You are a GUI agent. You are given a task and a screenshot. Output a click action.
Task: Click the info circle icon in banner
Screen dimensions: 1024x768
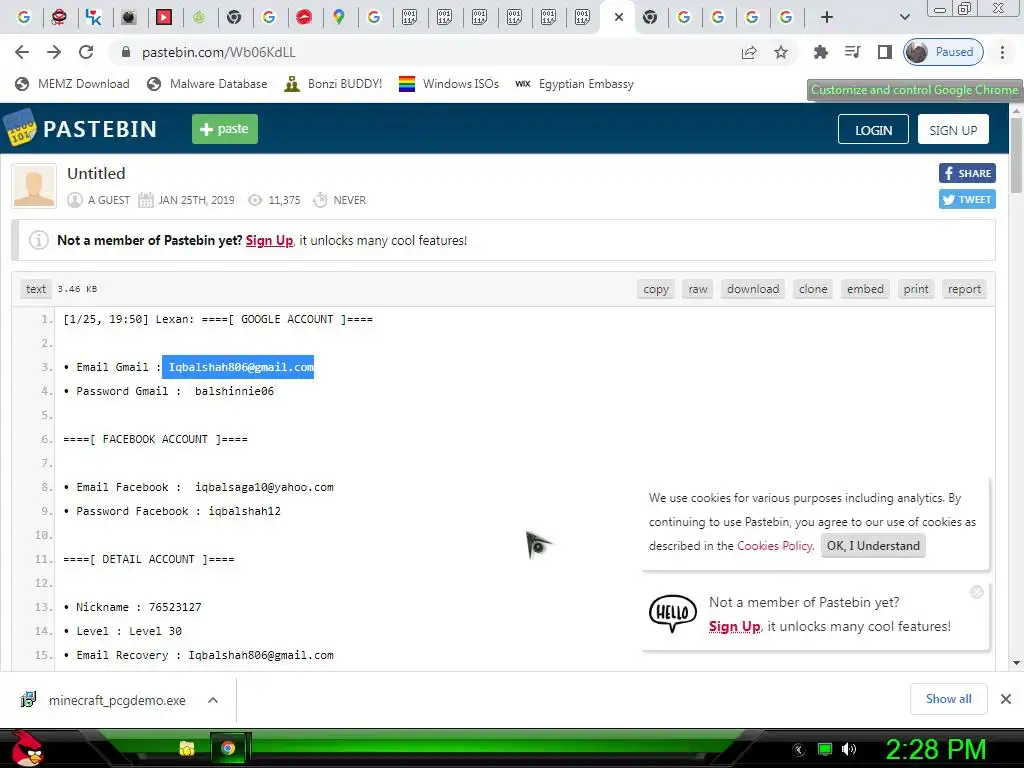pos(39,240)
